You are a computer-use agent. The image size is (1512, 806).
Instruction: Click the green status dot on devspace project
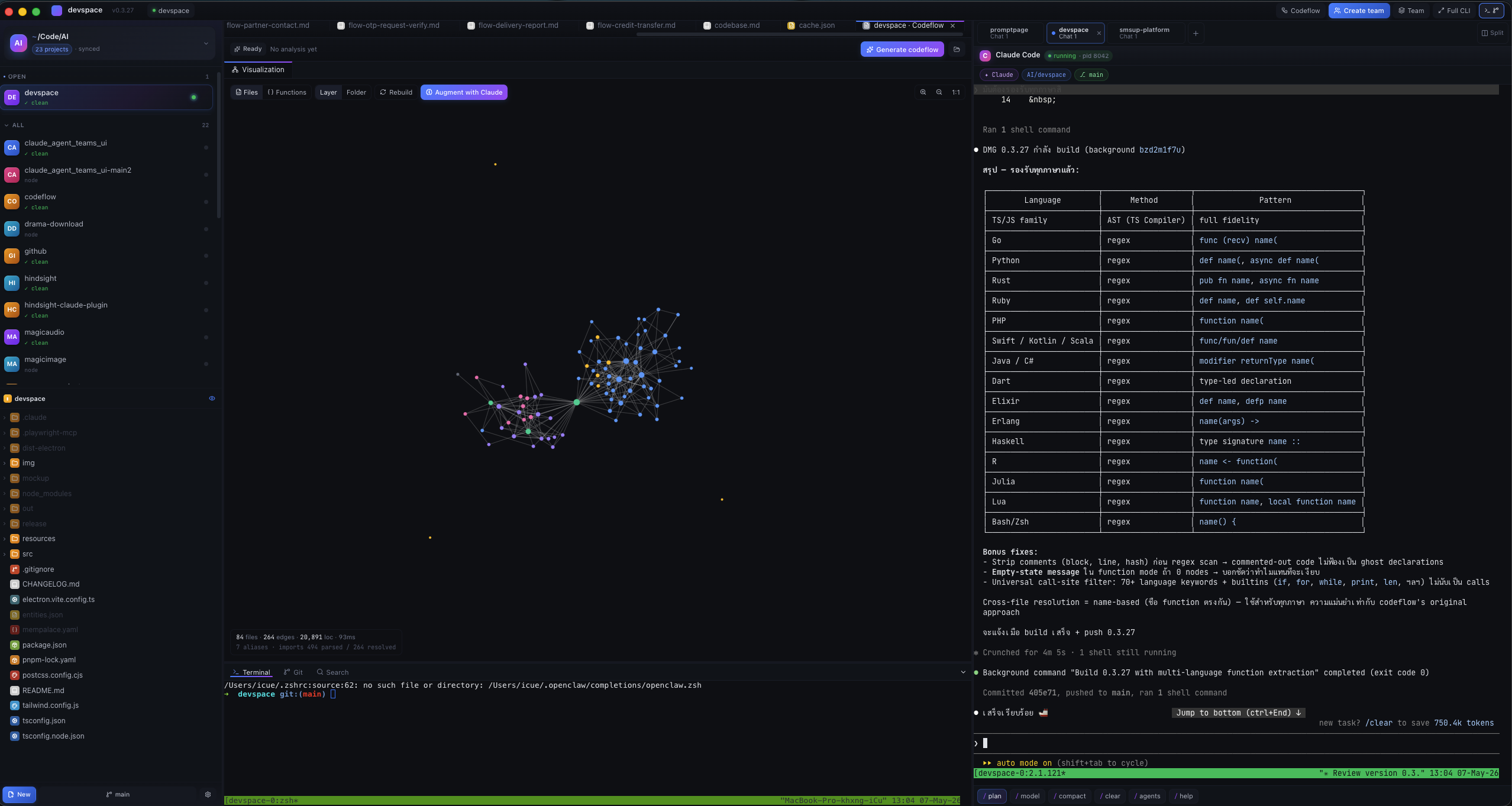193,98
